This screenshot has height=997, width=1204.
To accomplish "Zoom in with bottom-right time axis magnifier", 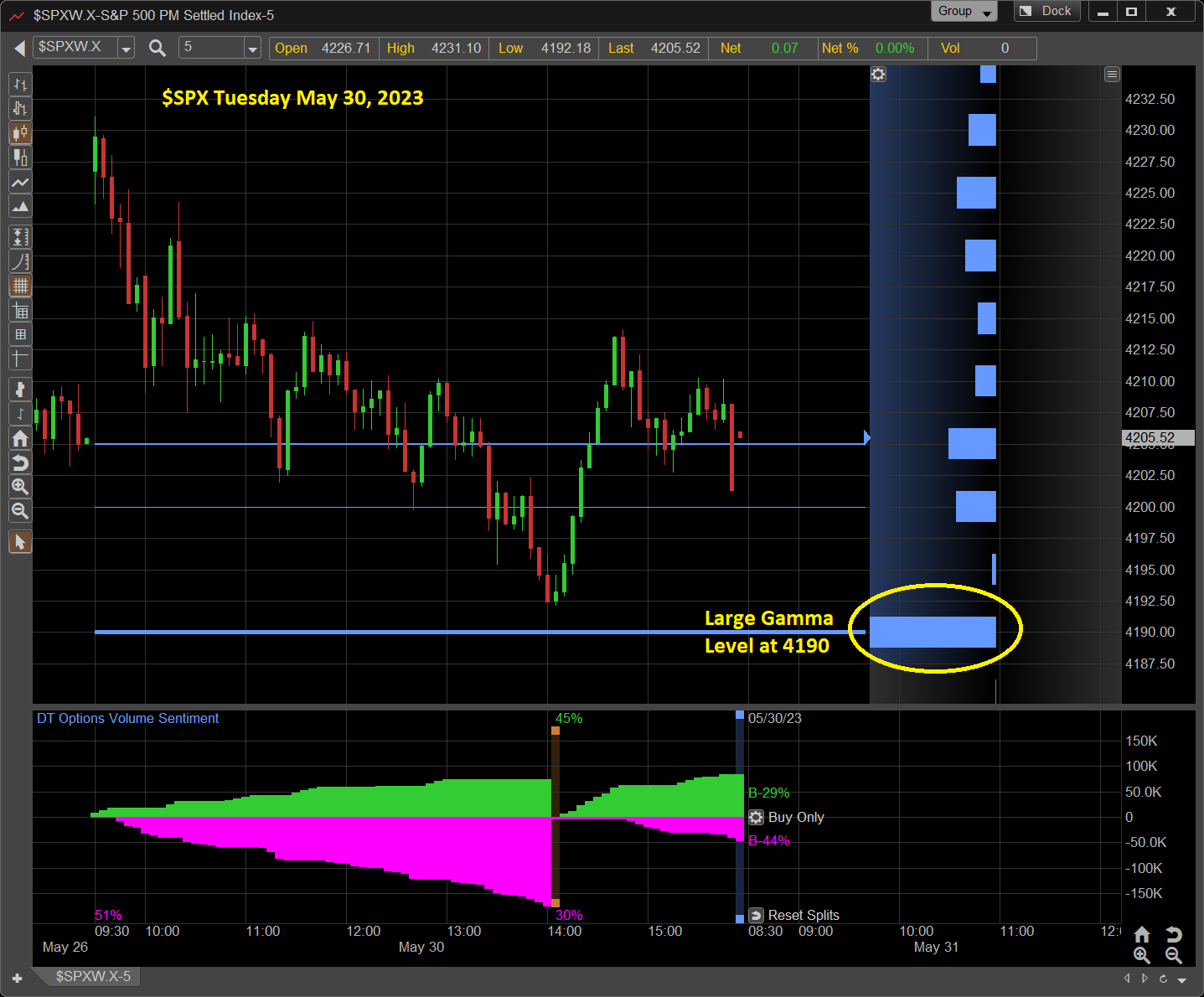I will coord(1142,955).
